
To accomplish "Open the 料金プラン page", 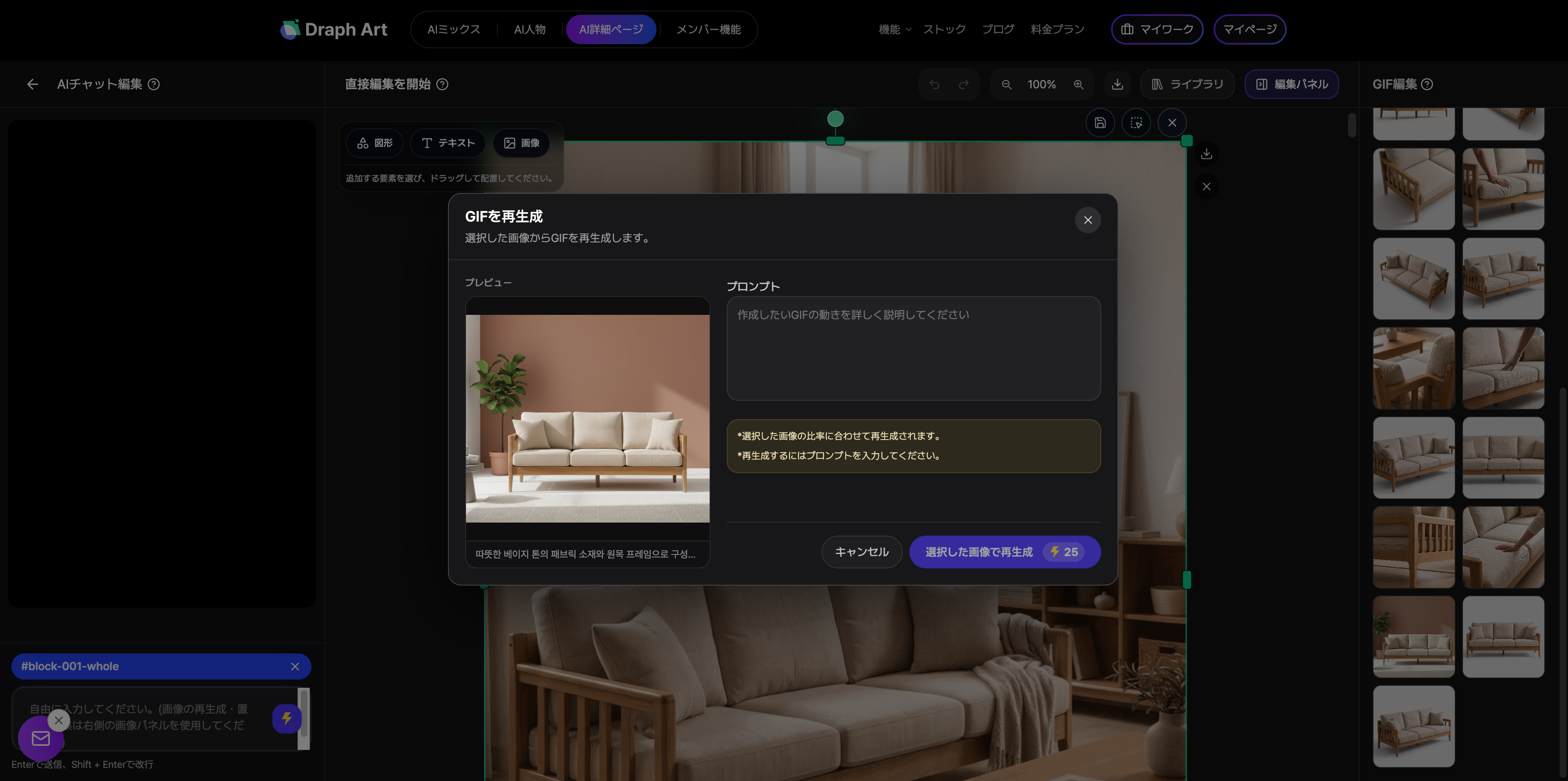I will click(x=1057, y=29).
